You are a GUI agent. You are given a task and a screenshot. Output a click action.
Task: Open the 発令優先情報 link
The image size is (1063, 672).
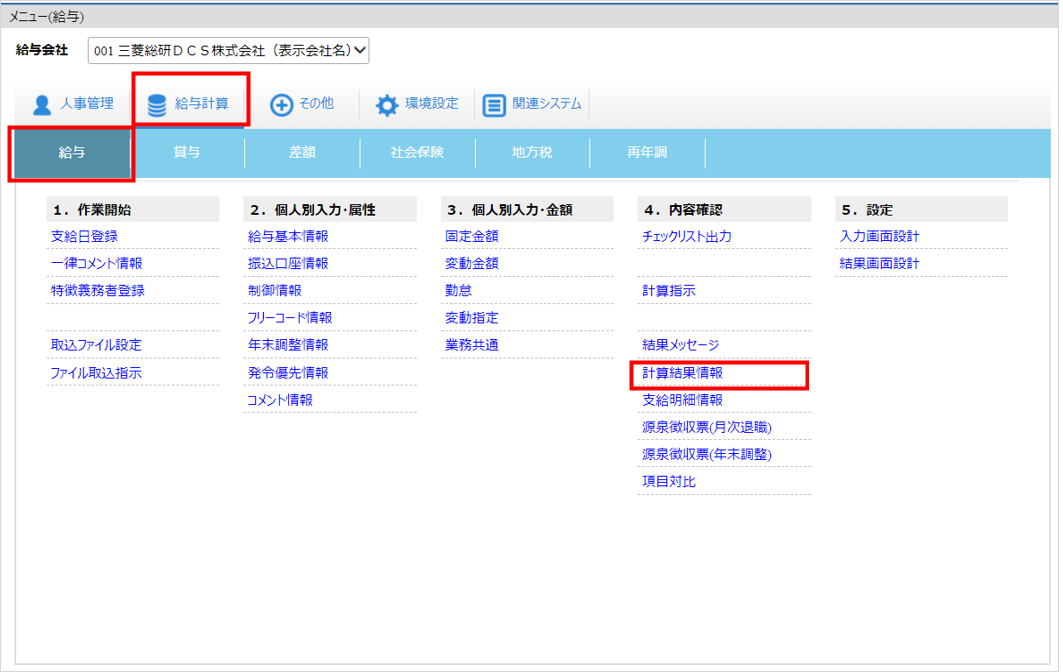click(x=288, y=373)
